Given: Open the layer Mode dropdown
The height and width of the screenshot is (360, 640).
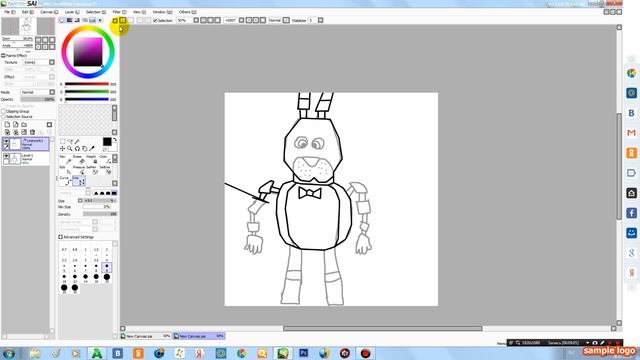Looking at the screenshot, I should (52, 92).
